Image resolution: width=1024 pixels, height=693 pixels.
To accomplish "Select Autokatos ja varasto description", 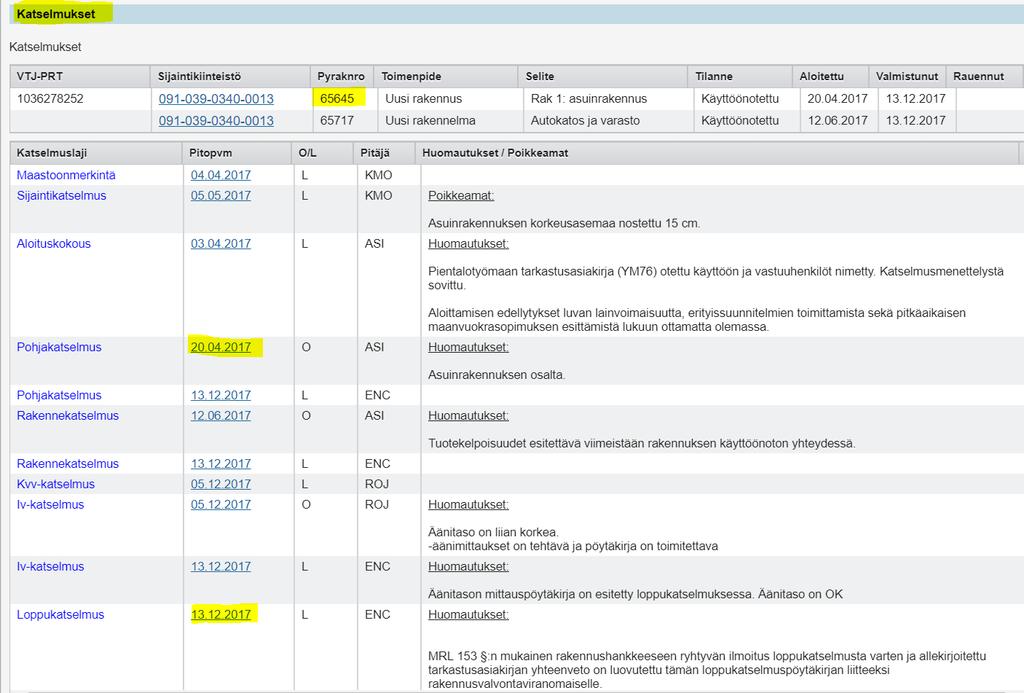I will coord(585,121).
